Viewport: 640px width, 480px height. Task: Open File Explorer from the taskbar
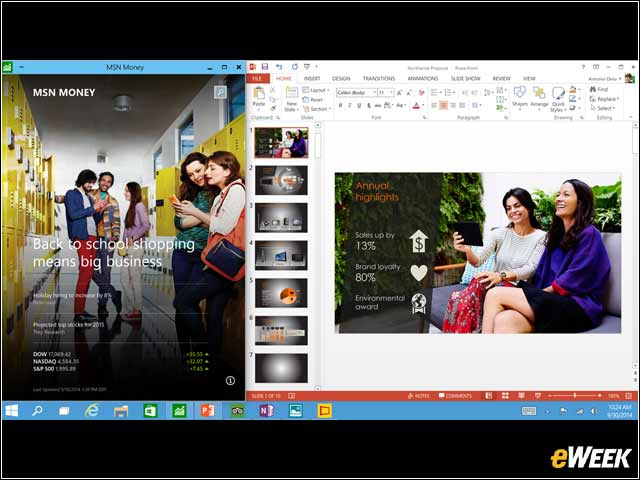coord(121,411)
